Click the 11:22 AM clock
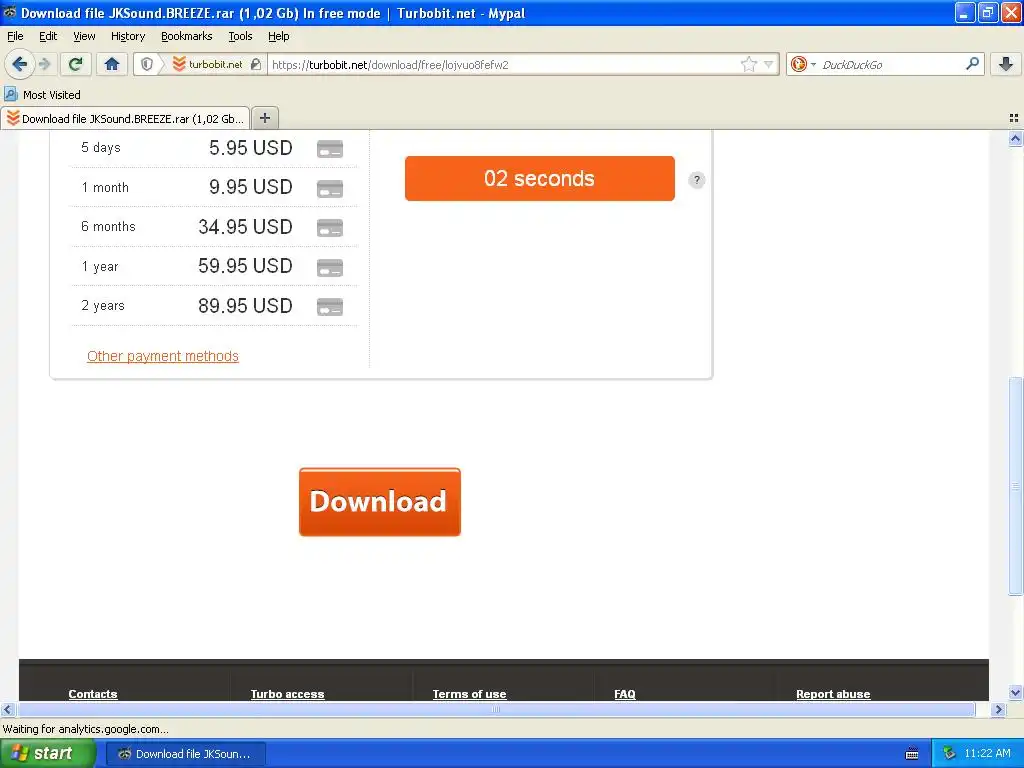Screen dimensions: 1024x768 (987, 753)
